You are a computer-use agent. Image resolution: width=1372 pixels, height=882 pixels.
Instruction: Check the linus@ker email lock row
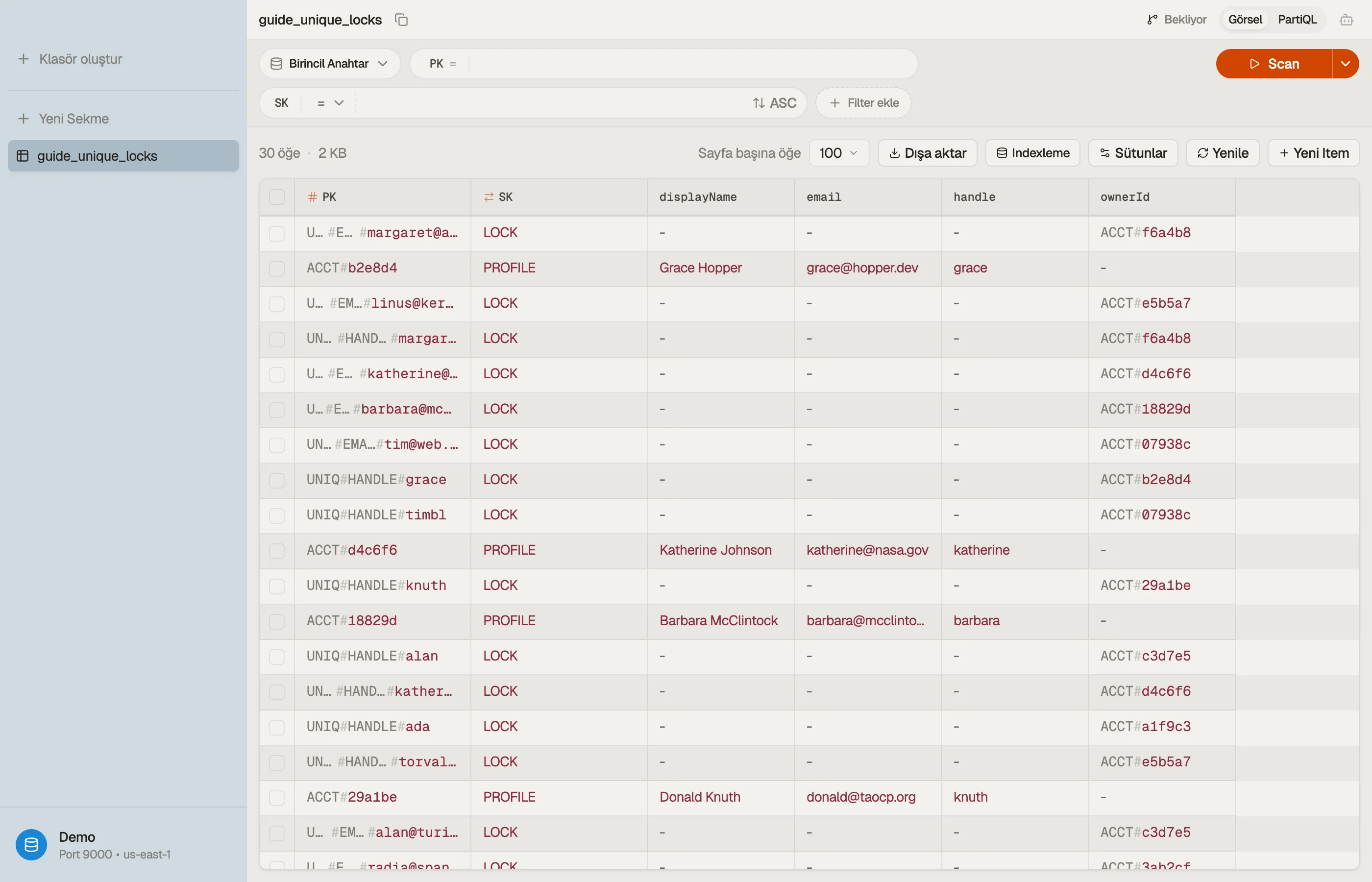coord(276,303)
